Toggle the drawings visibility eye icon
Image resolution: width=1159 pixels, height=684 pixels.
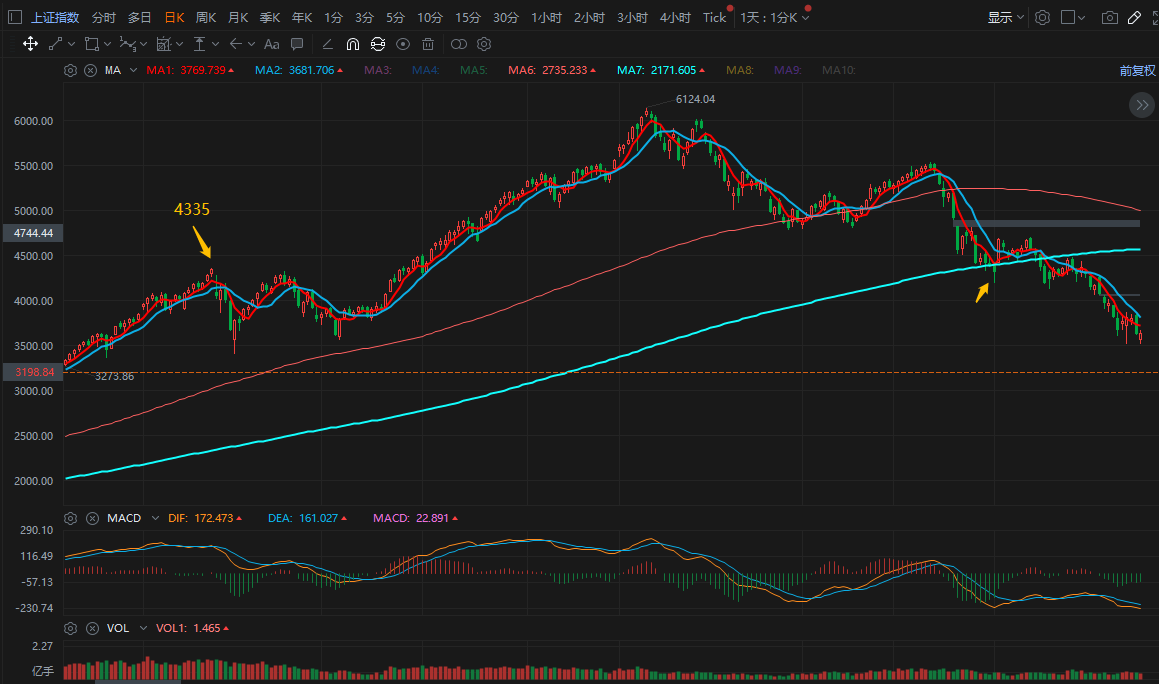point(403,44)
